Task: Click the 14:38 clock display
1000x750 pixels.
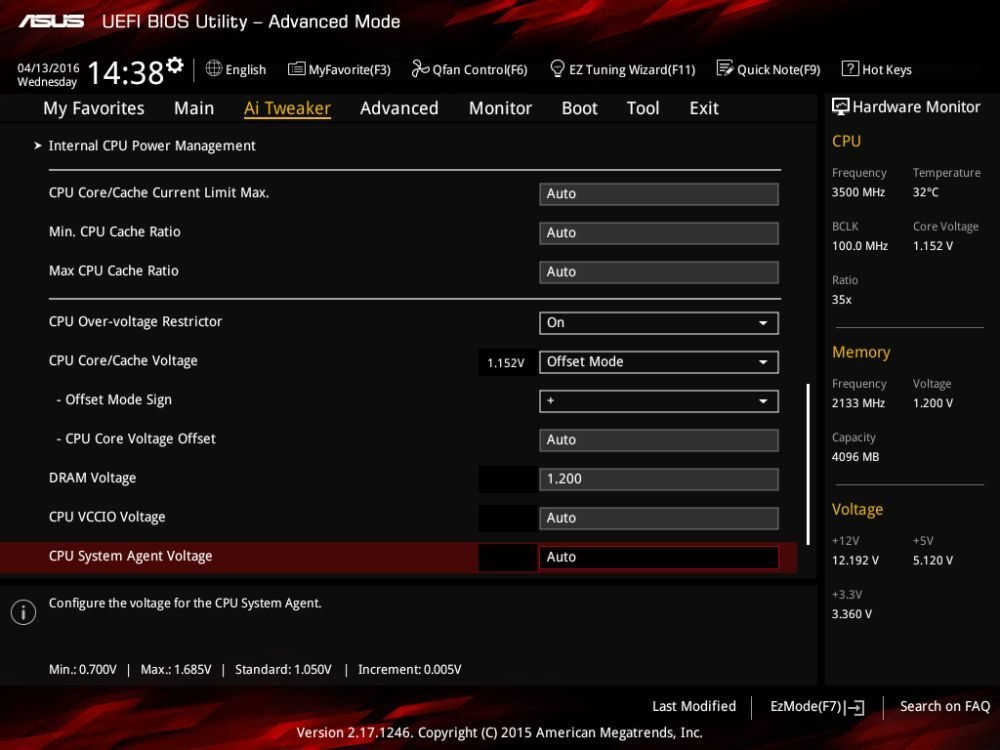Action: coord(125,72)
